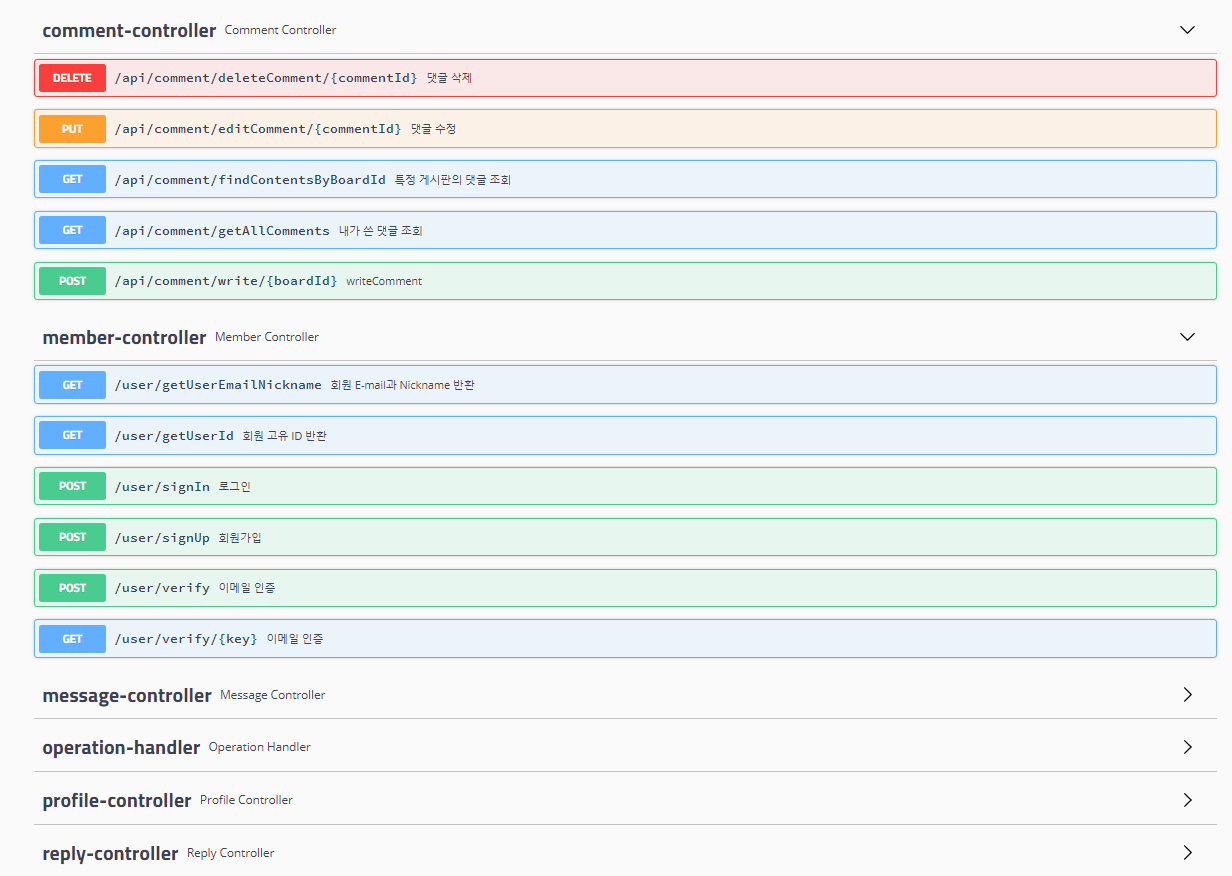1232x876 pixels.
Task: Click the comment-controller heading title
Action: point(129,31)
